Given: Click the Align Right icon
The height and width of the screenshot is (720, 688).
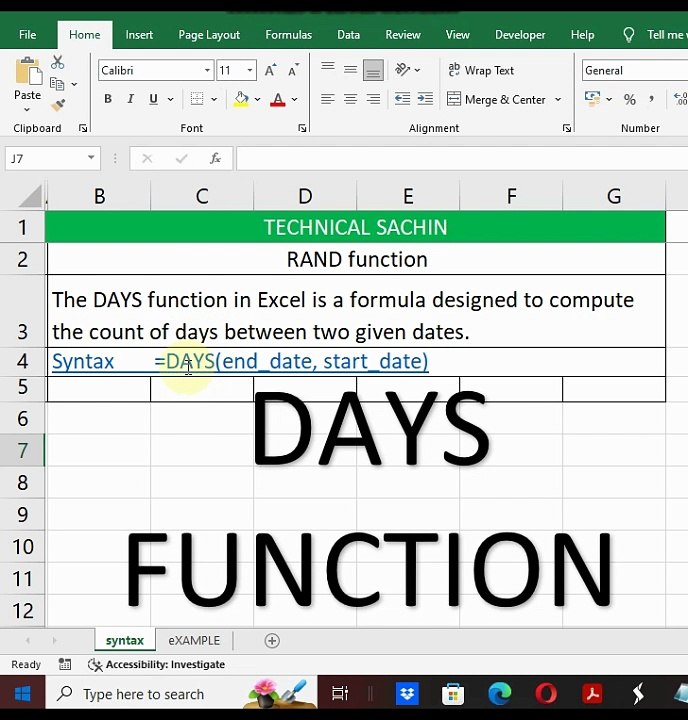Looking at the screenshot, I should (373, 99).
